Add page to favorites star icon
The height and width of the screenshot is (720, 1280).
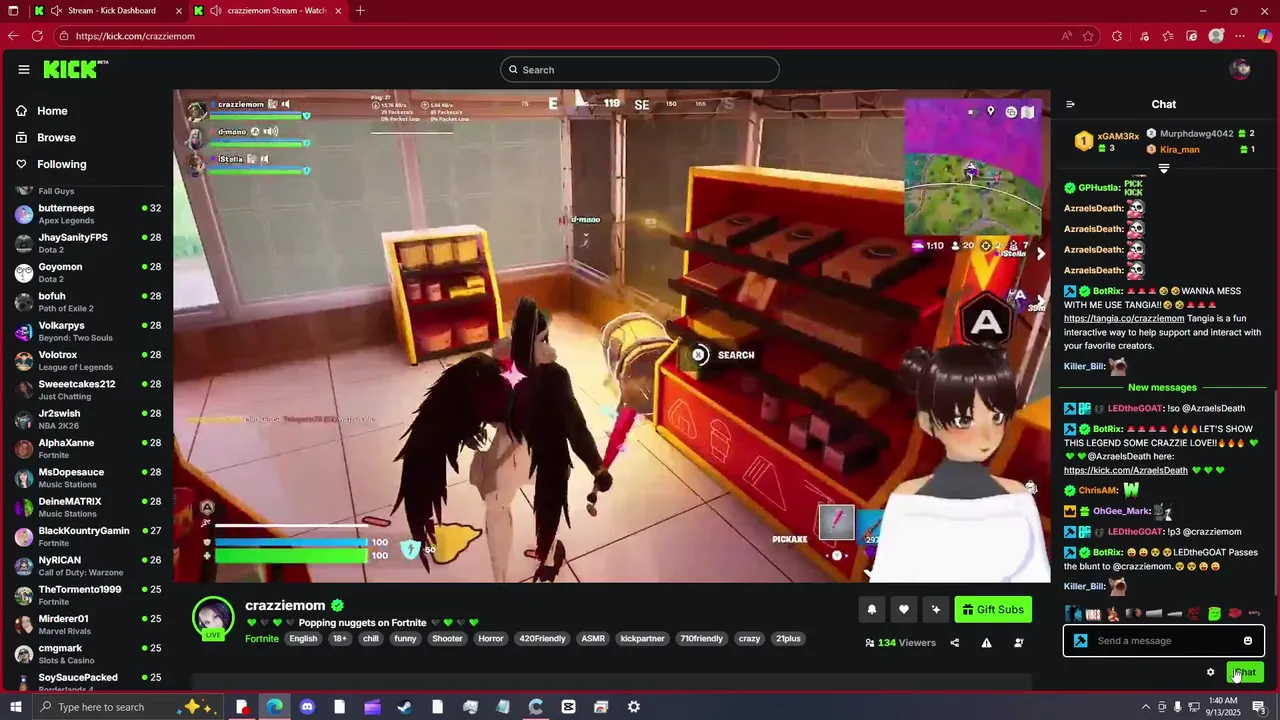click(1090, 36)
